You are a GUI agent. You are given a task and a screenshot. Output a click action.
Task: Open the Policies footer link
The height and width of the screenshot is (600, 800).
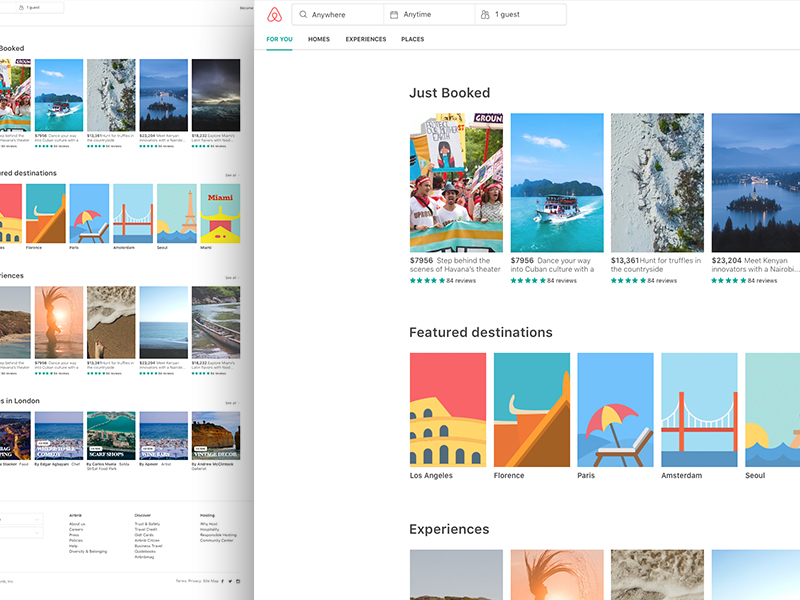tap(76, 540)
